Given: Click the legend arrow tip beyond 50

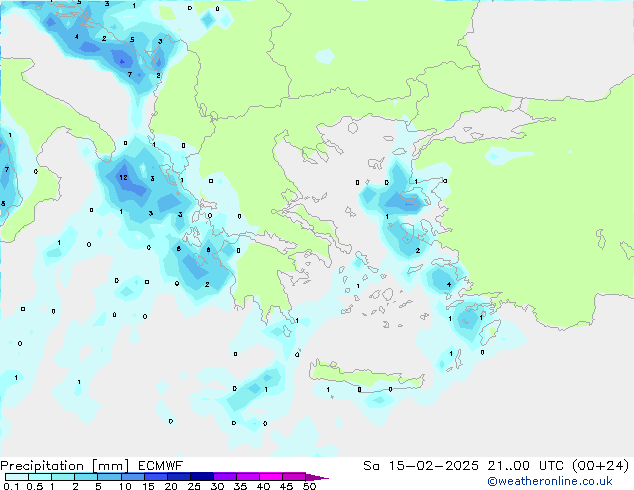Looking at the screenshot, I should point(317,477).
